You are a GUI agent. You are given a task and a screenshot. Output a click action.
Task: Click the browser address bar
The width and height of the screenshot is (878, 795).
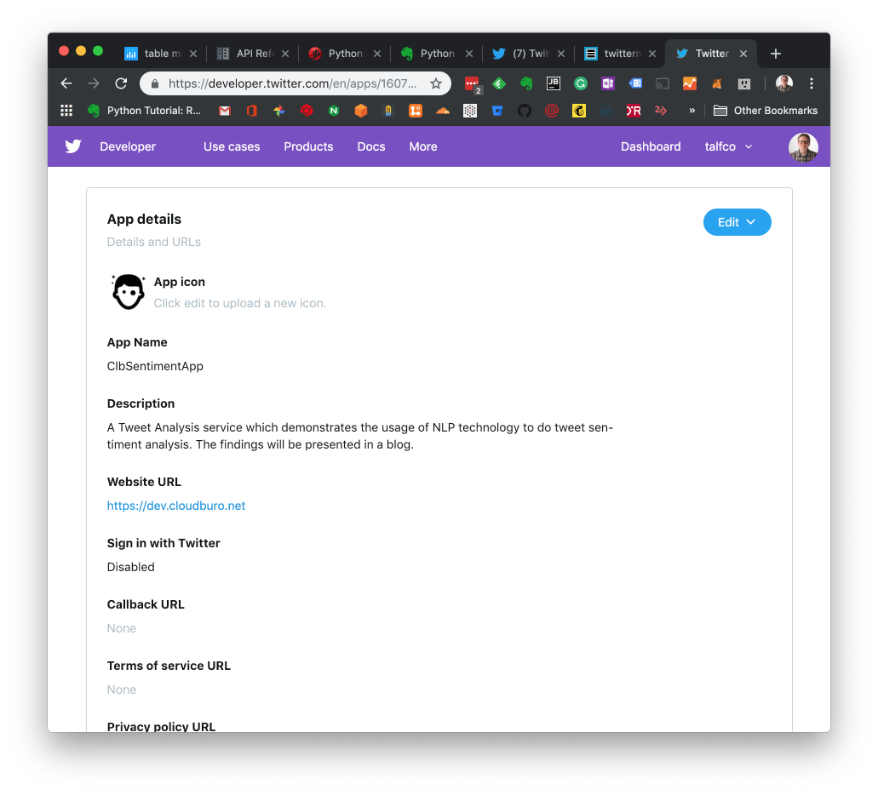(x=290, y=84)
